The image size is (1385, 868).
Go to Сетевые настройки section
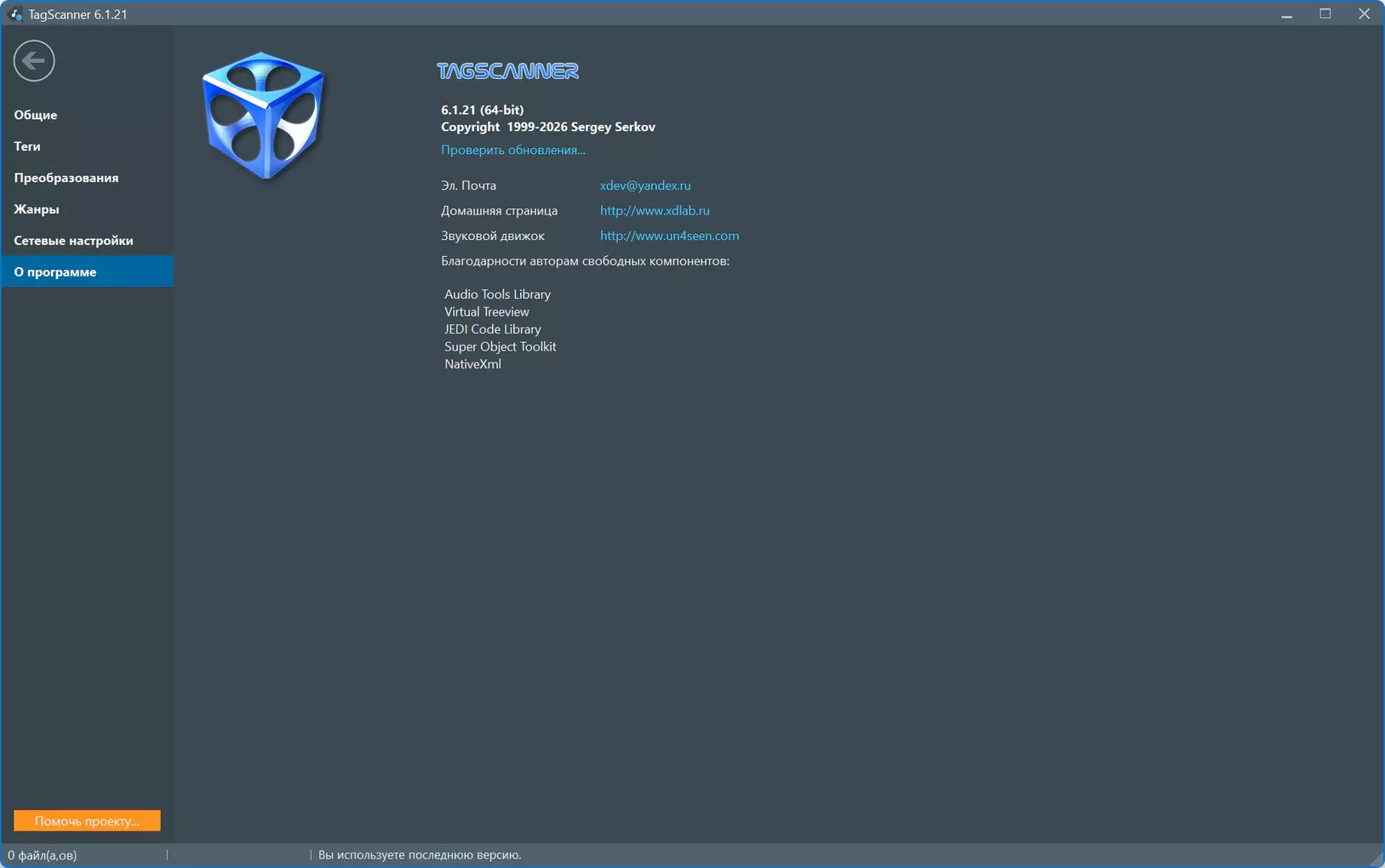[x=87, y=241]
